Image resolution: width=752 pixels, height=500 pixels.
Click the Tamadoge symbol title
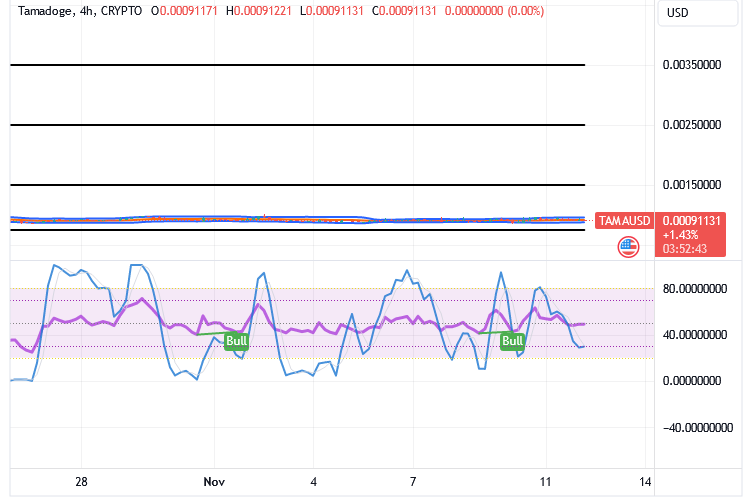46,11
